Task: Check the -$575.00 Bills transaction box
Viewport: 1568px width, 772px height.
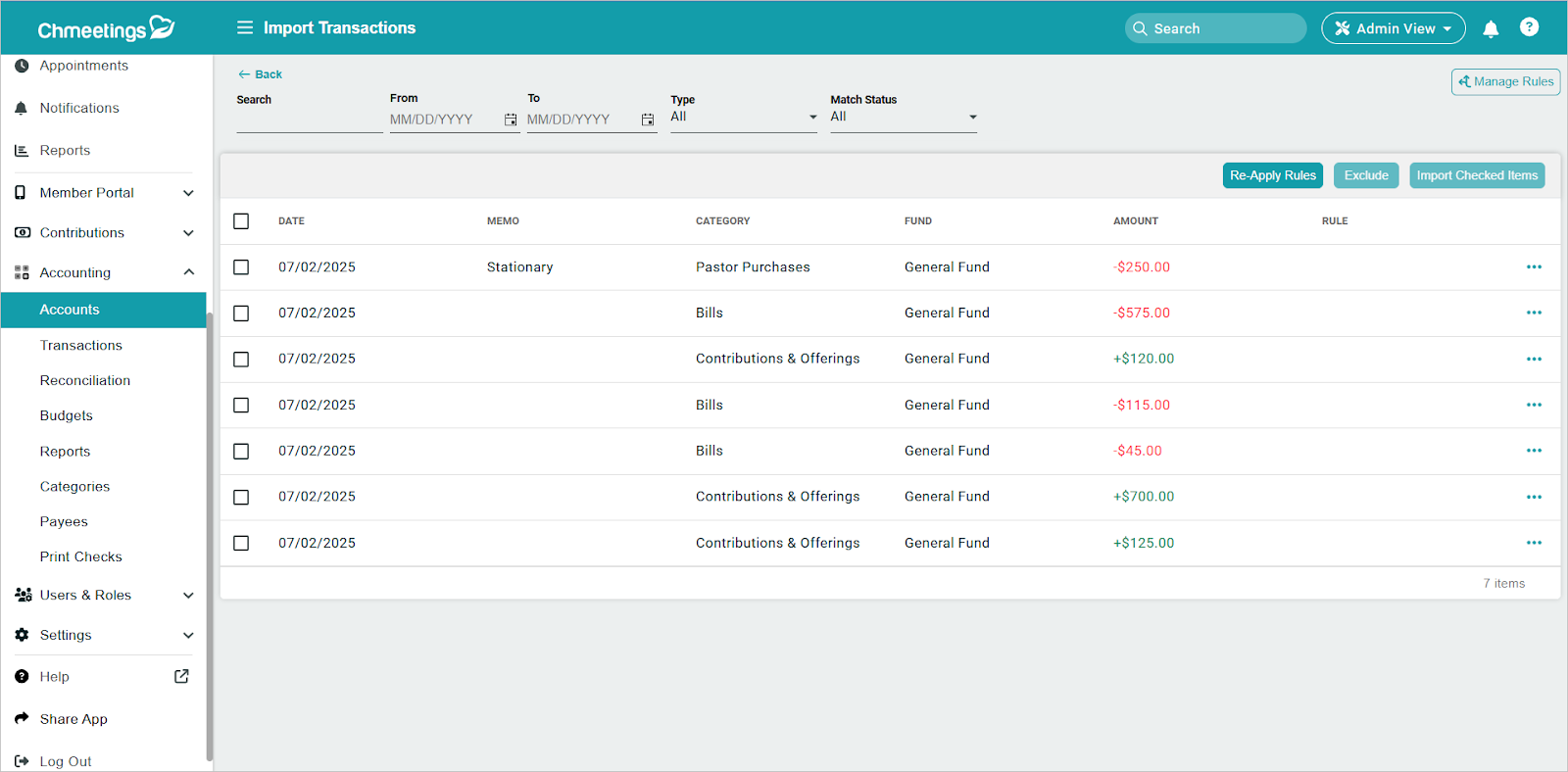Action: point(241,314)
